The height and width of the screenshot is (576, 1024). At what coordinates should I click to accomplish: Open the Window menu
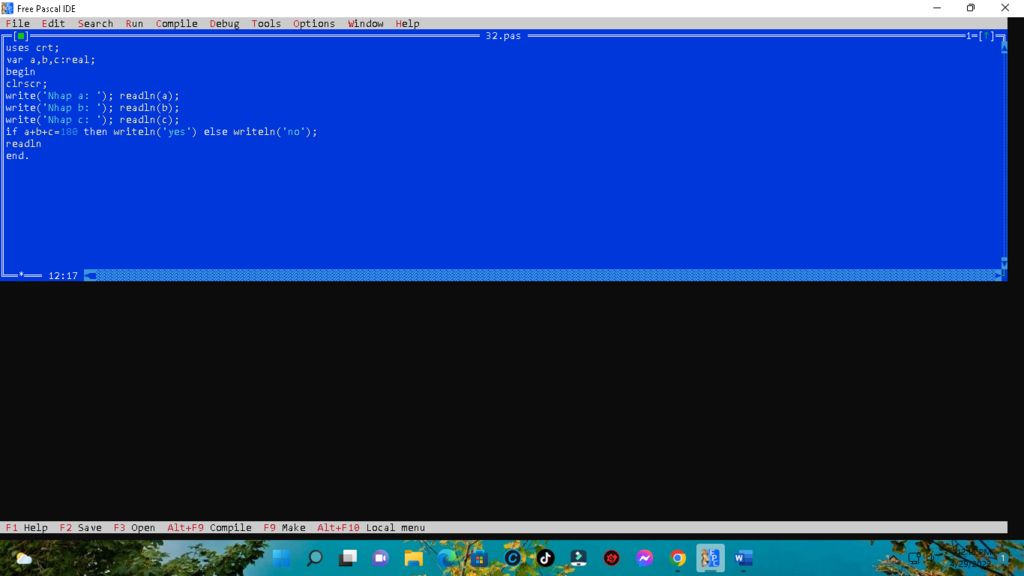click(365, 24)
